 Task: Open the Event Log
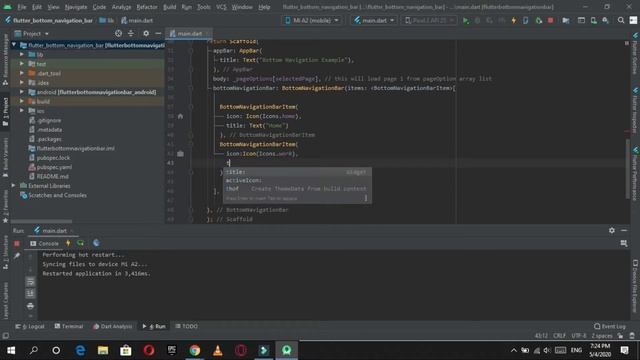coord(610,326)
